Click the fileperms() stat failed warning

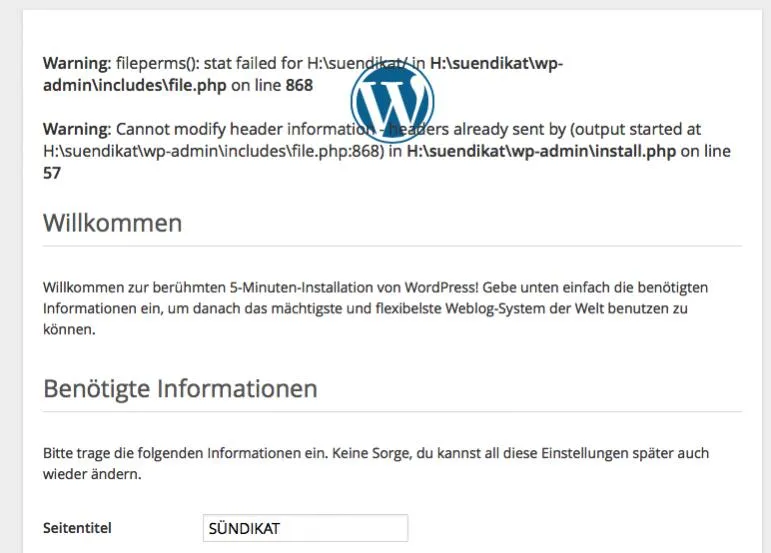pyautogui.click(x=303, y=74)
